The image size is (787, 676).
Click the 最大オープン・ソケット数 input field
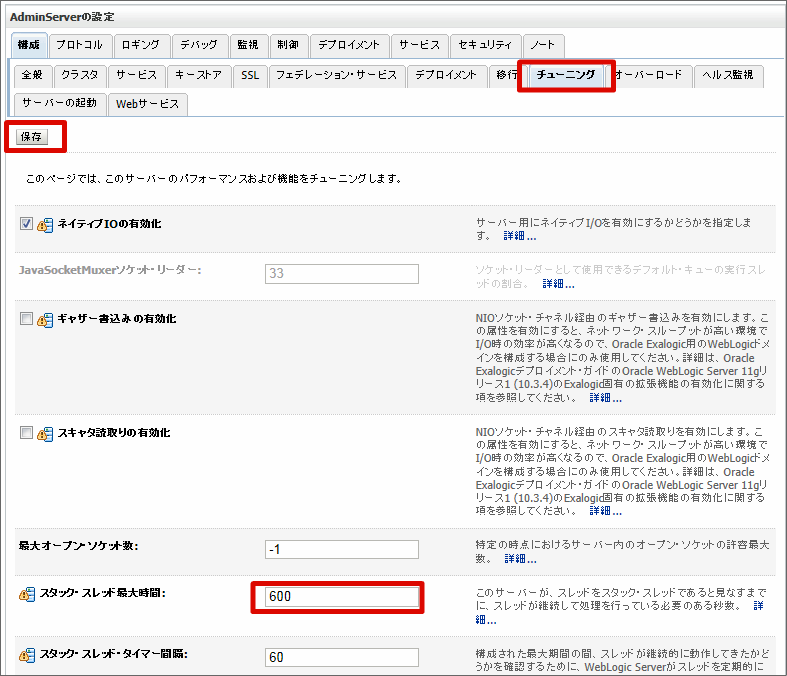click(342, 549)
